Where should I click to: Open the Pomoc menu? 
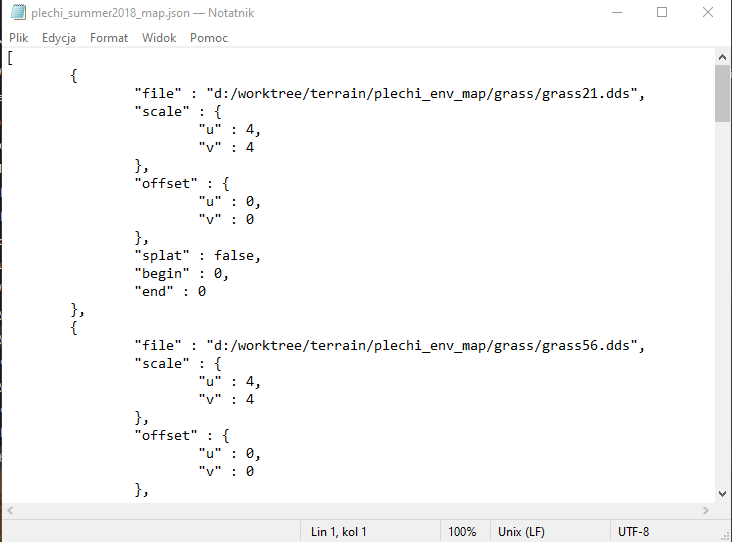click(207, 38)
